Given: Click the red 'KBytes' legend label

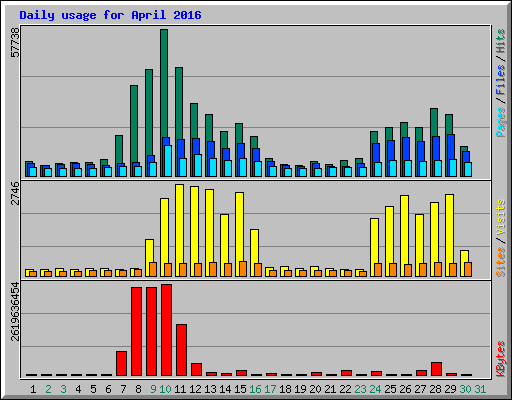Looking at the screenshot, I should 501,359.
